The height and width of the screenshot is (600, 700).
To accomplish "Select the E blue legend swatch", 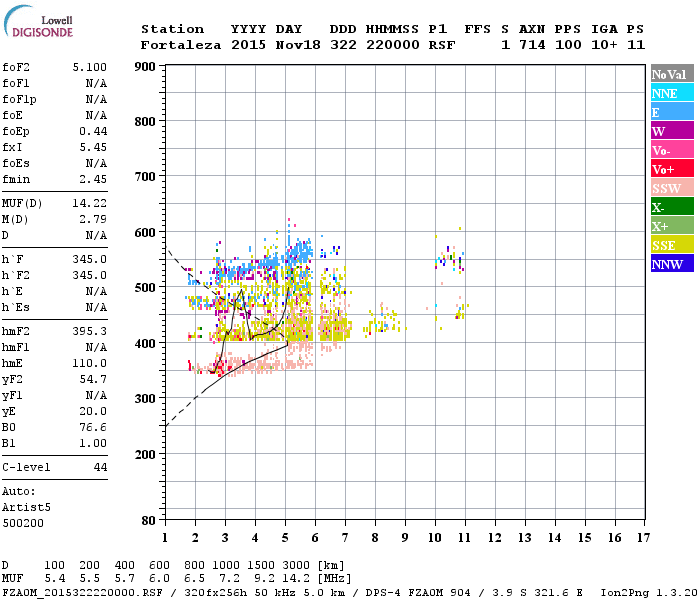I will coord(672,111).
